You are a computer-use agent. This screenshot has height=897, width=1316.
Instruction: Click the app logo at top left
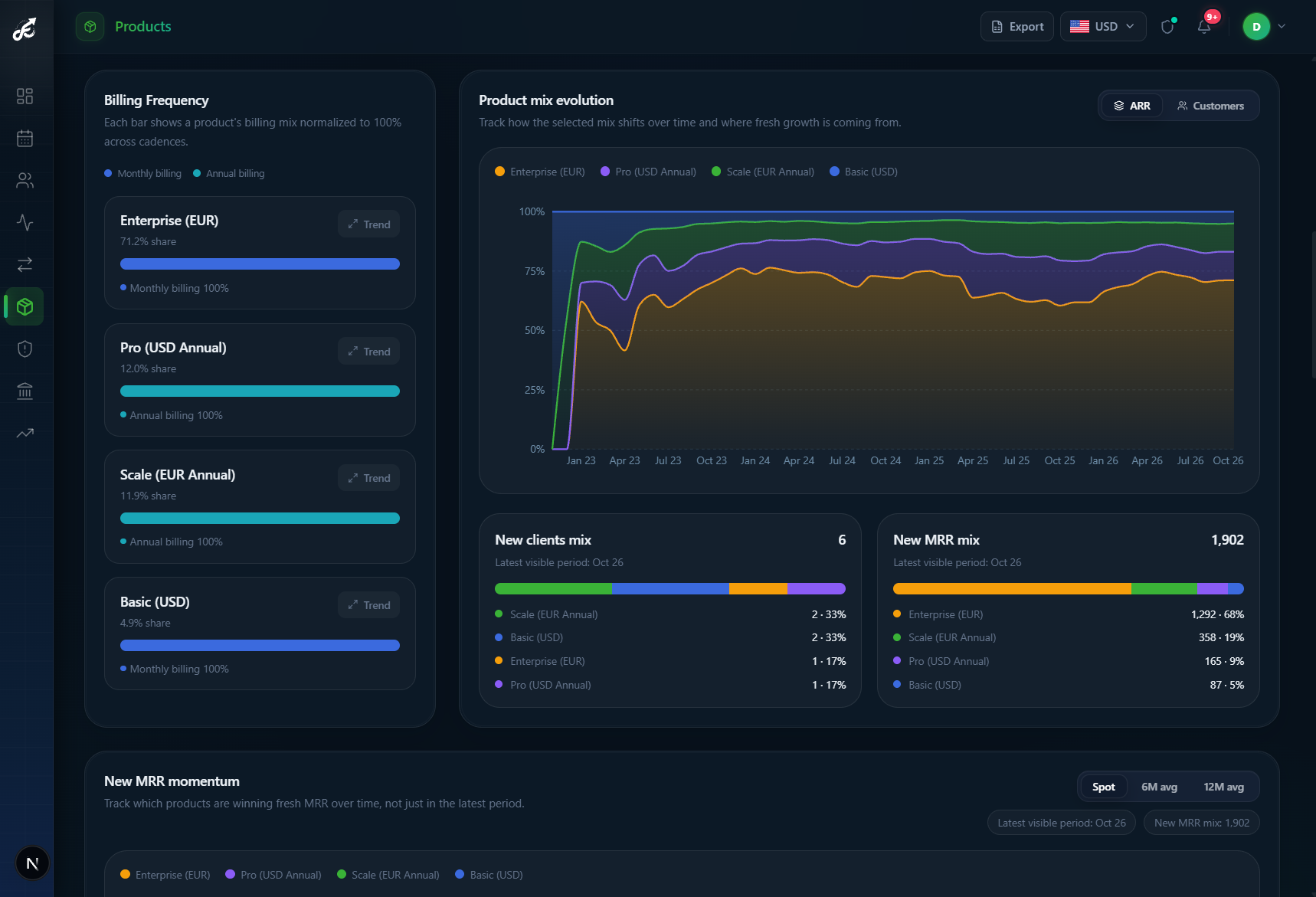pos(25,29)
